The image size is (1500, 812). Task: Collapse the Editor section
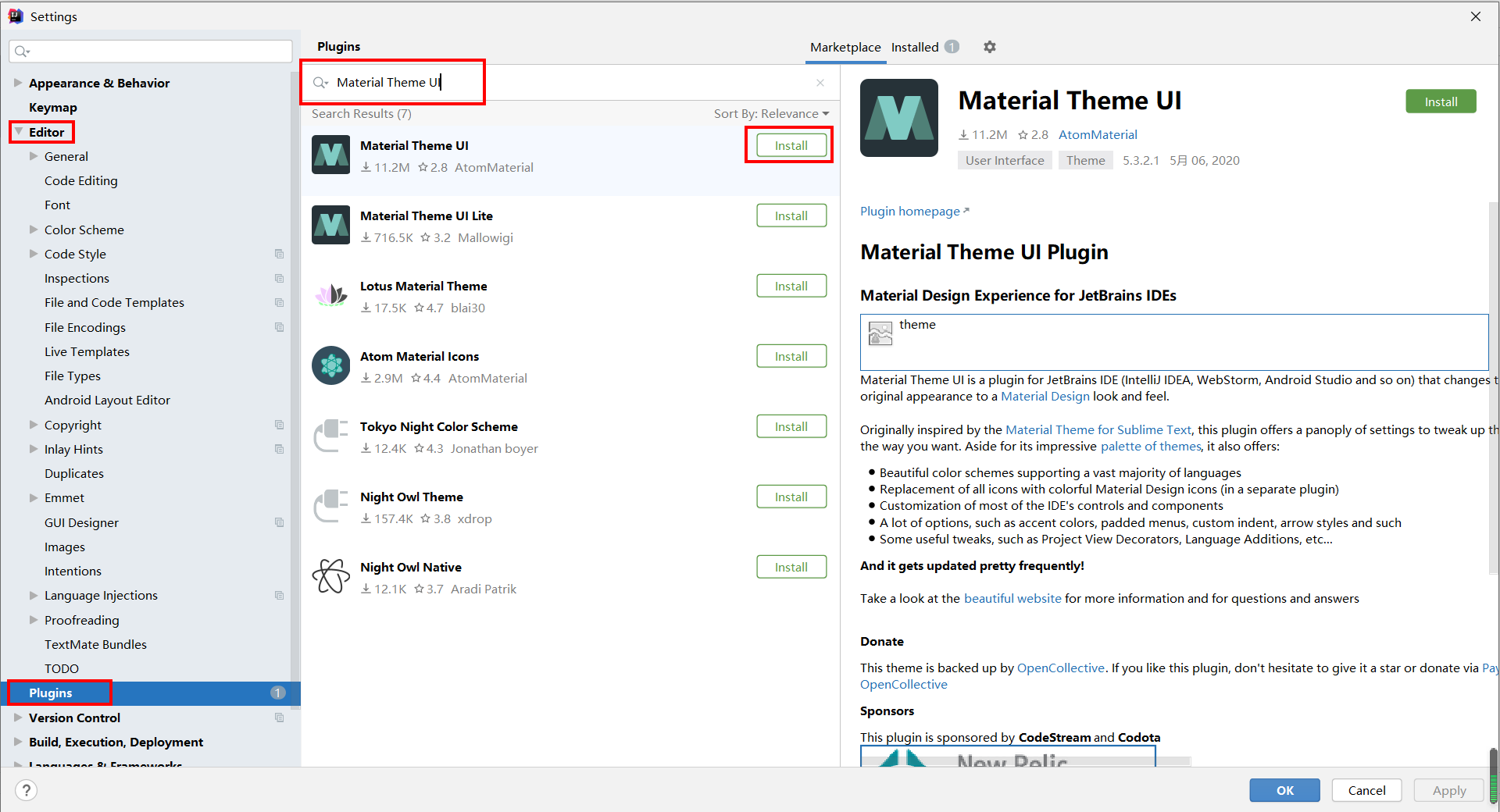[18, 132]
